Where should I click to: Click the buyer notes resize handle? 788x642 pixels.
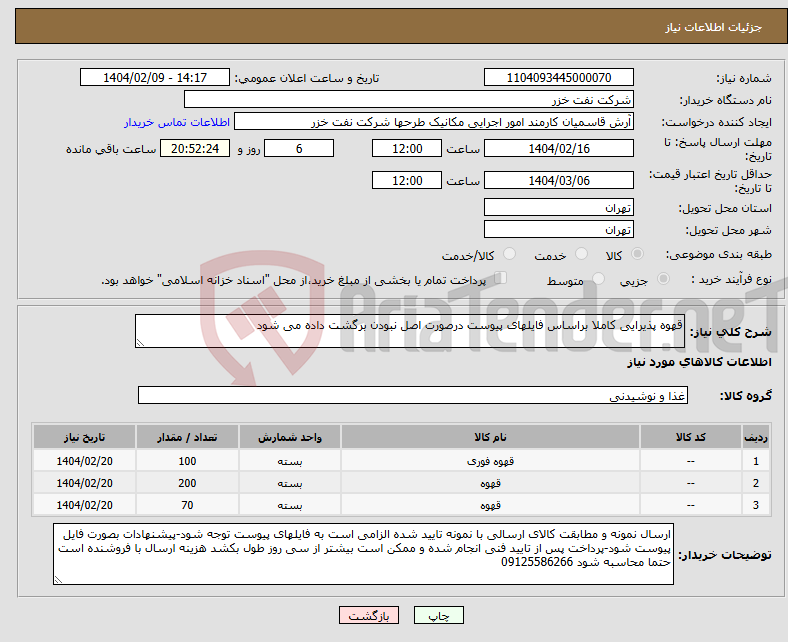(x=58, y=579)
